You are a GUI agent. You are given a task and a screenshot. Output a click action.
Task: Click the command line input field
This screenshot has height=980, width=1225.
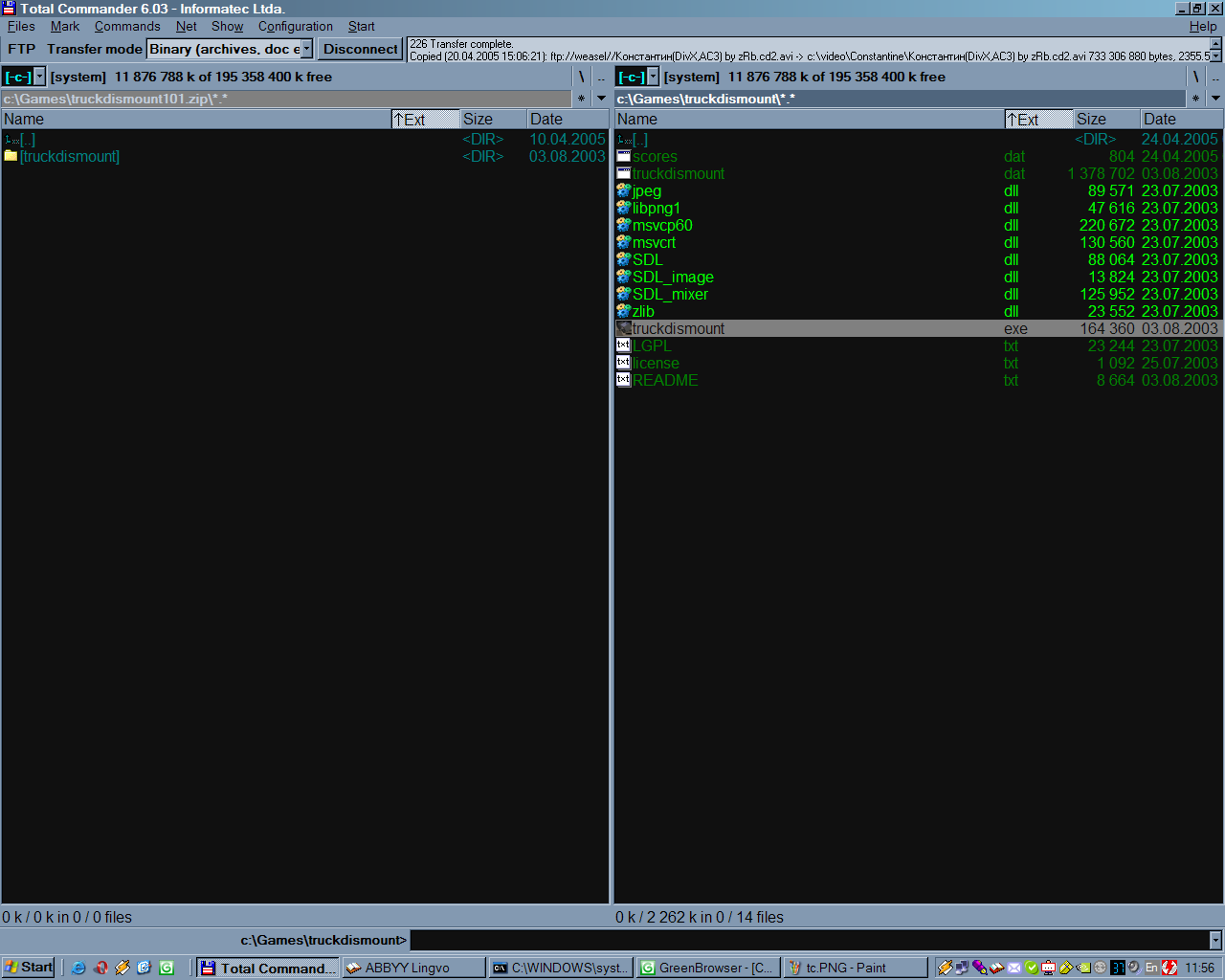pyautogui.click(x=810, y=940)
